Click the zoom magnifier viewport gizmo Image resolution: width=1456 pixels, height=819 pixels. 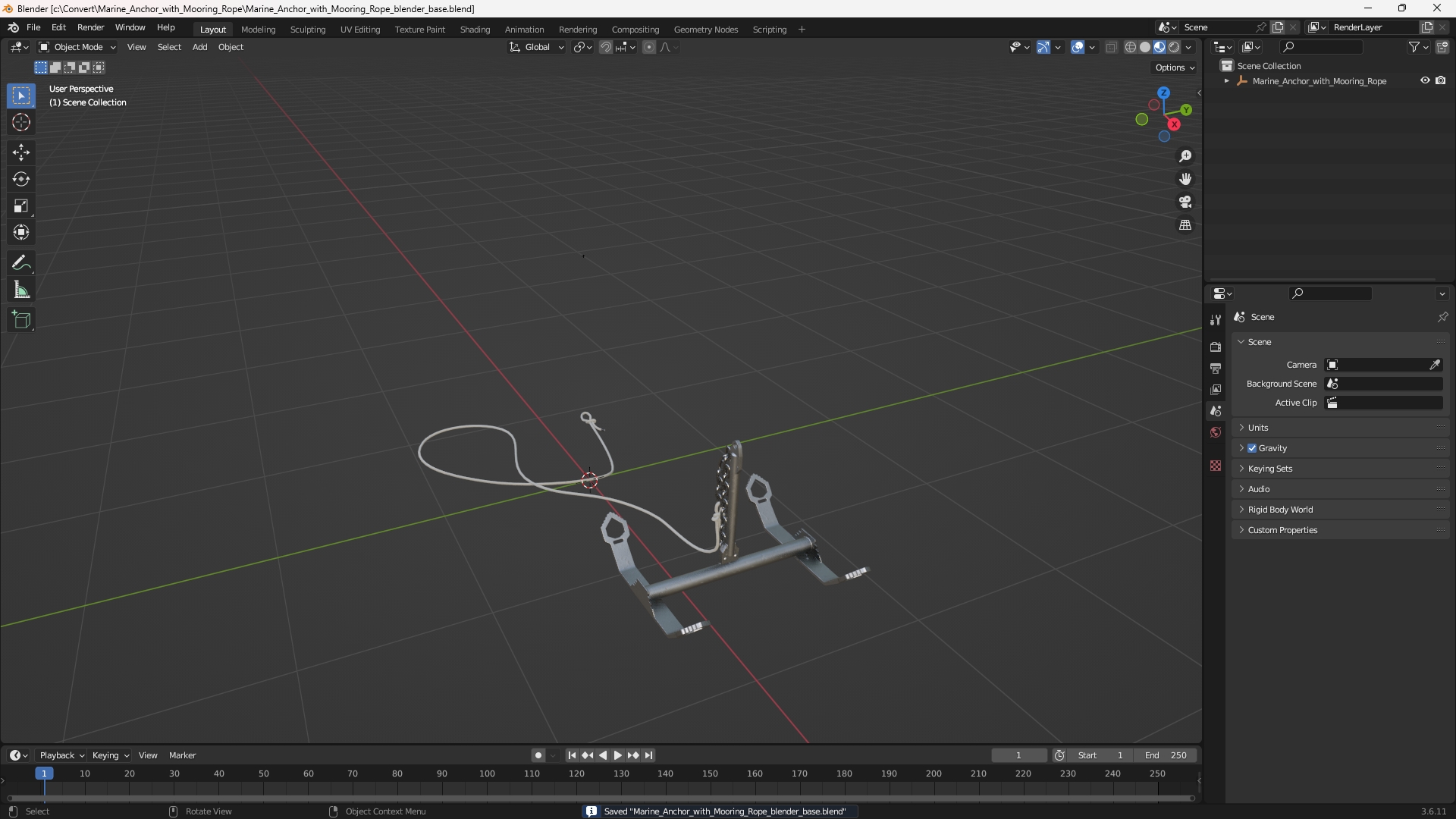1185,156
